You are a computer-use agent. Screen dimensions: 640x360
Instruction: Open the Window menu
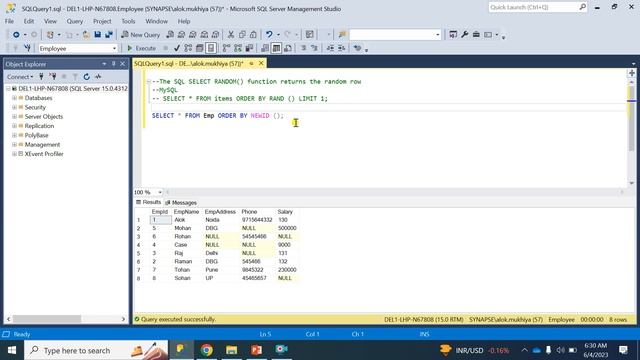(x=156, y=21)
